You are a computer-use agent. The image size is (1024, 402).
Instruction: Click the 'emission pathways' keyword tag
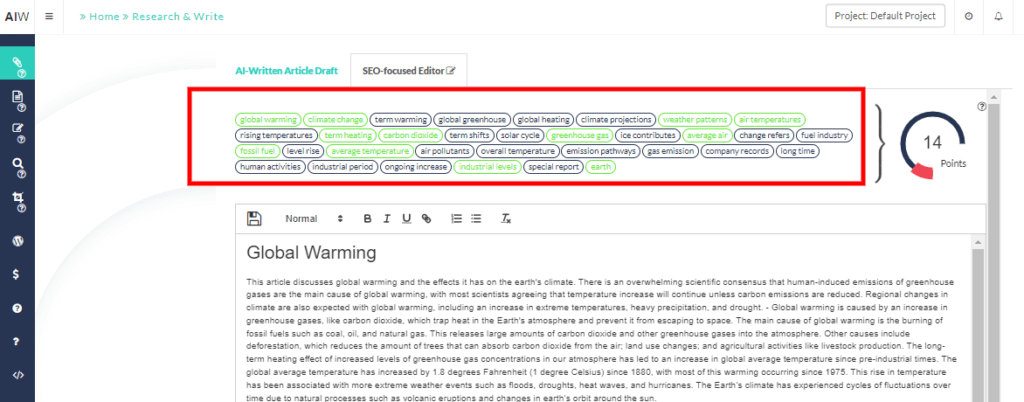pos(601,151)
